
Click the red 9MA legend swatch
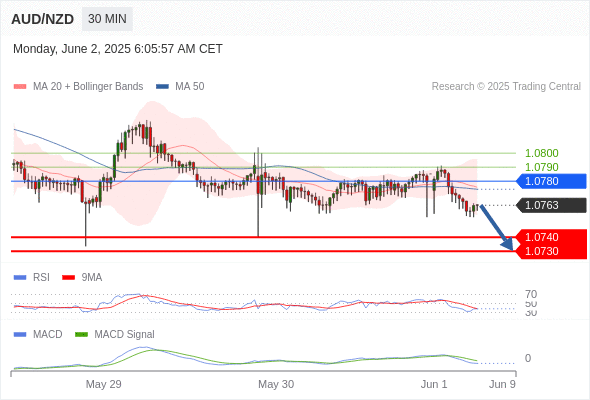click(68, 278)
